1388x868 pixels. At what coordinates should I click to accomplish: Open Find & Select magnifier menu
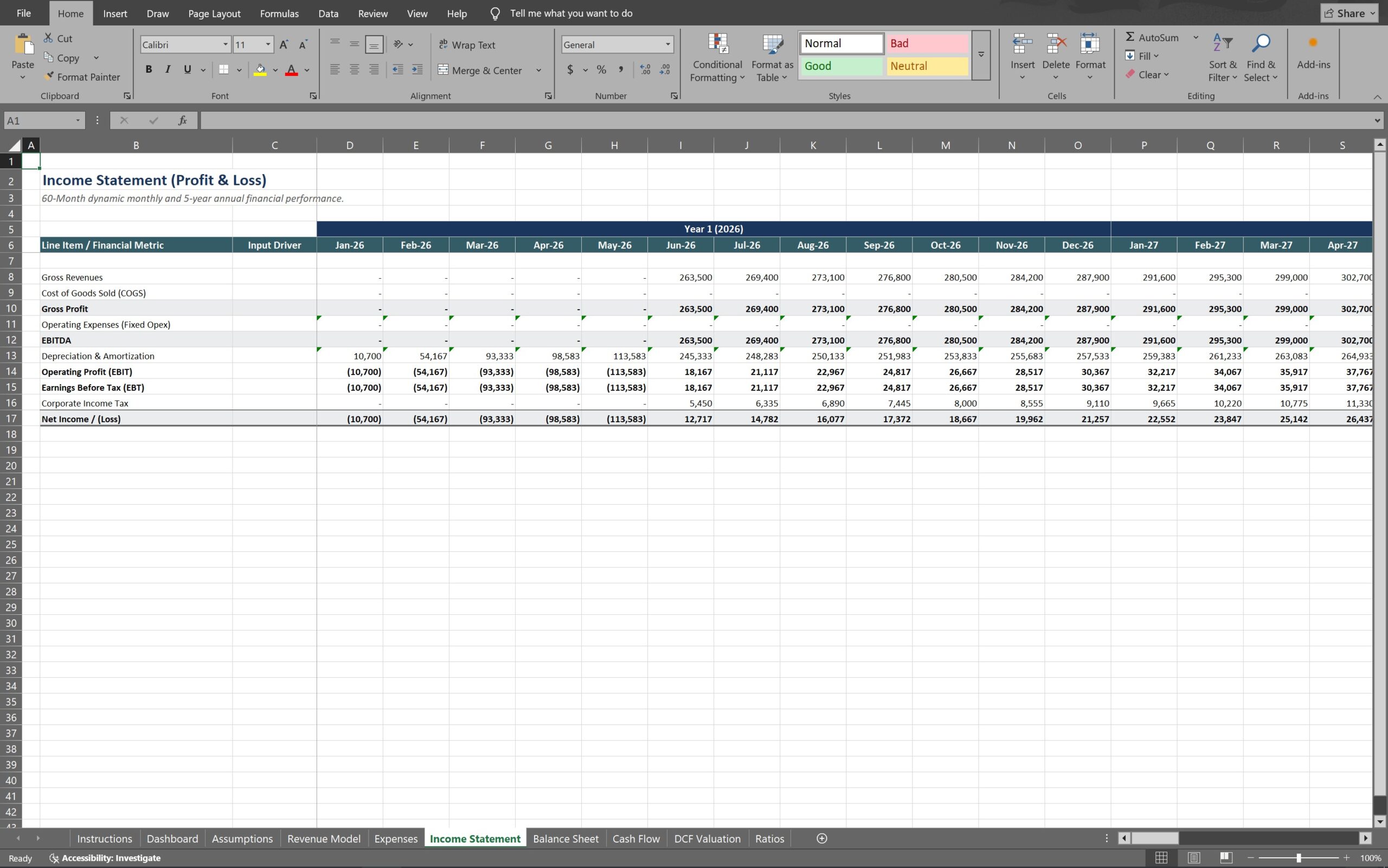pos(1261,57)
